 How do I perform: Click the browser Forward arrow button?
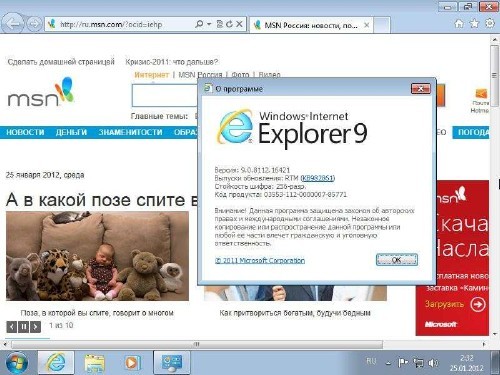[34, 24]
